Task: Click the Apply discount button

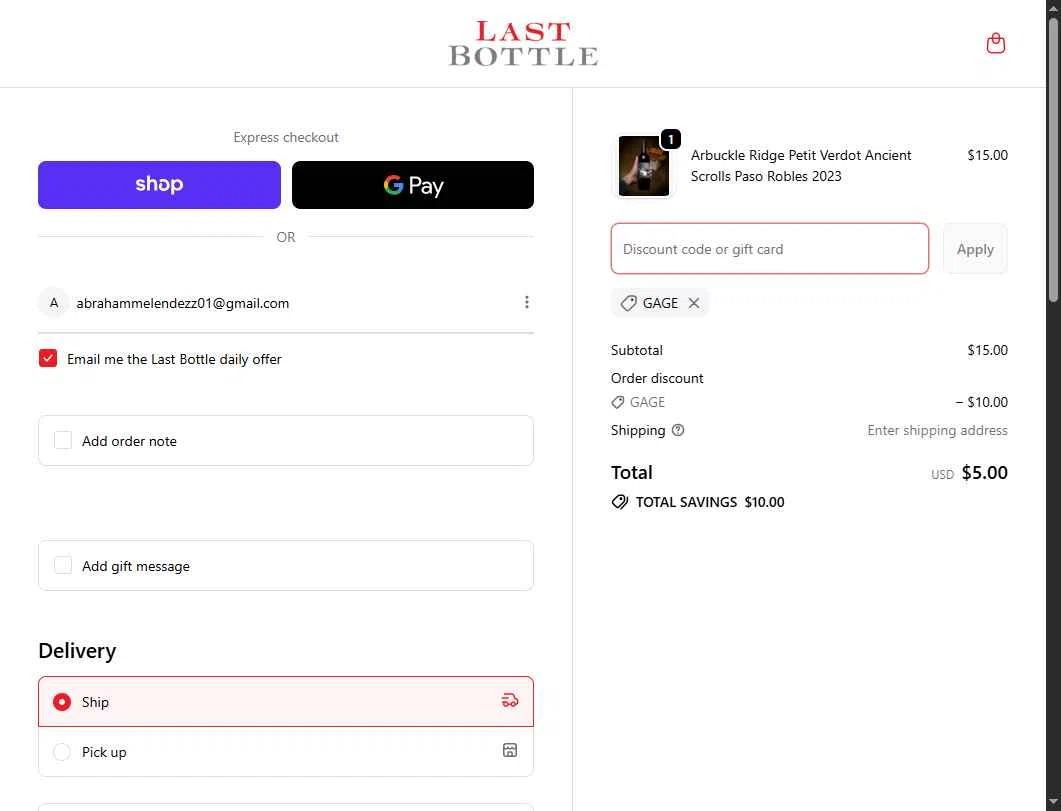Action: point(975,249)
